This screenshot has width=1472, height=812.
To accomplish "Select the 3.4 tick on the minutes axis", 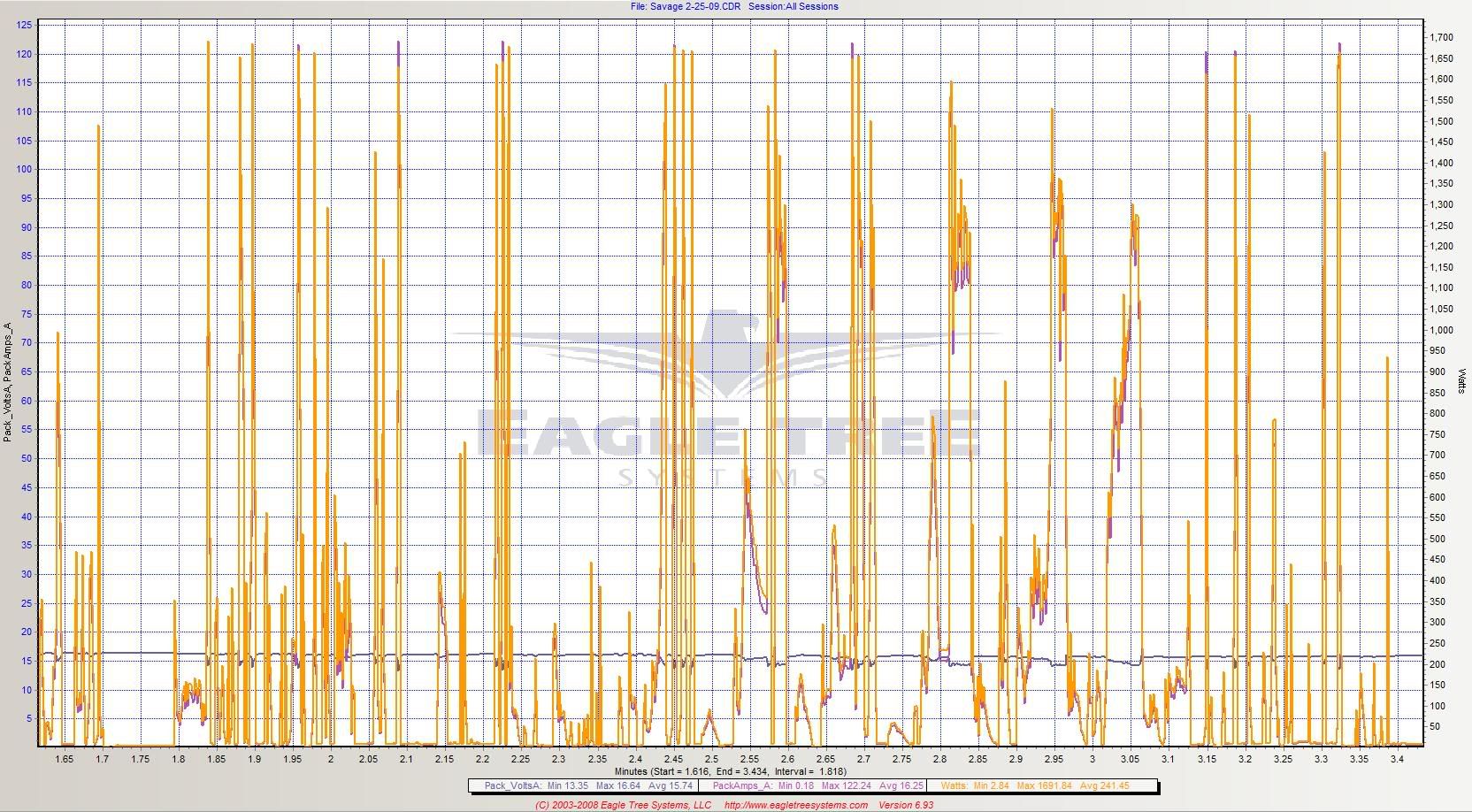I will click(1398, 759).
